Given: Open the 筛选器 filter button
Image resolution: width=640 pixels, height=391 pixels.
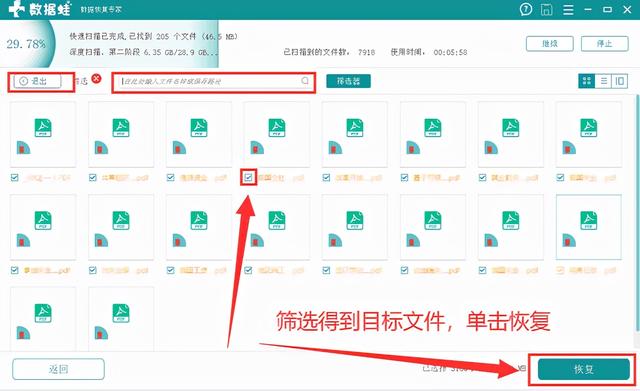Looking at the screenshot, I should [349, 81].
